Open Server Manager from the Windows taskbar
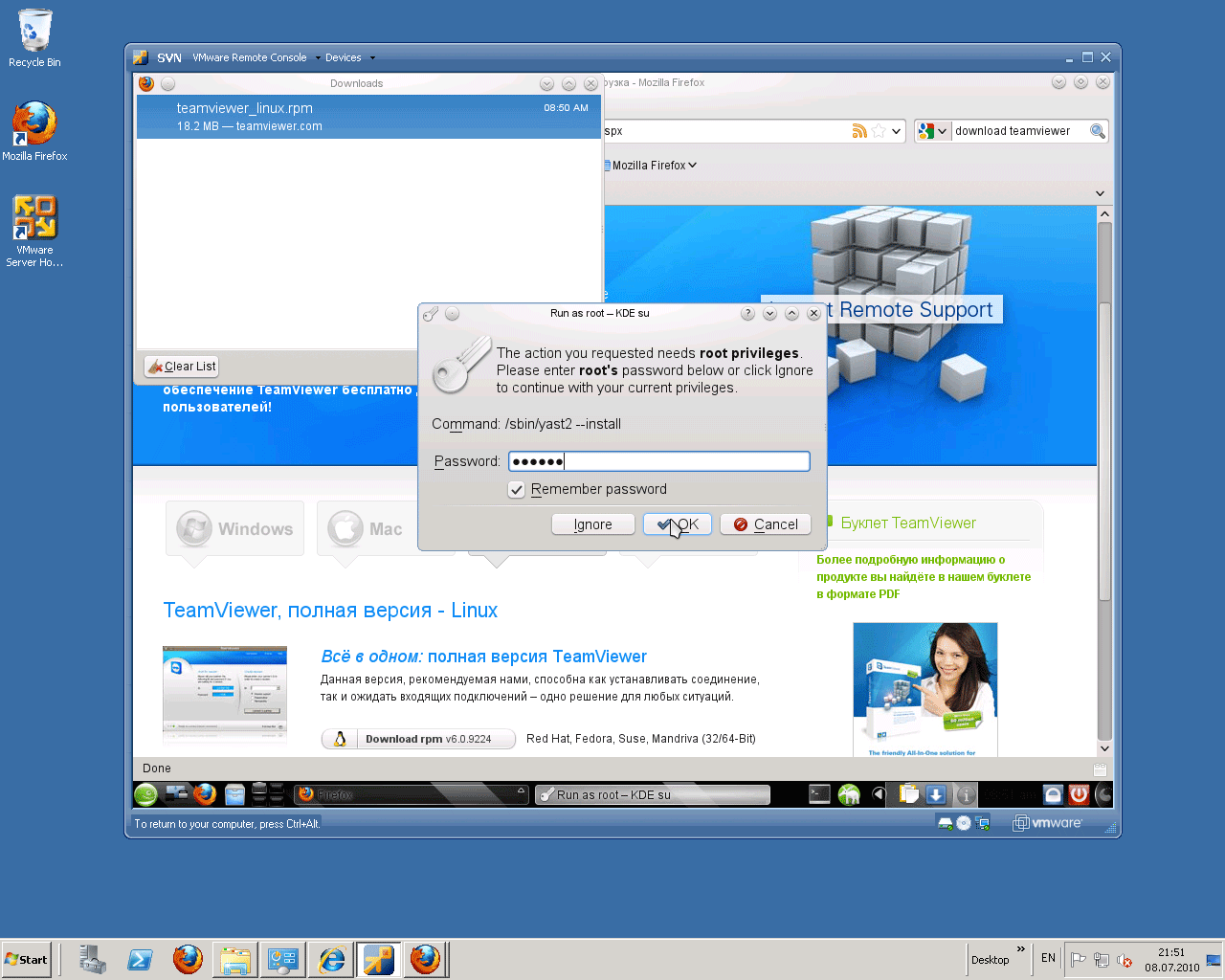The width and height of the screenshot is (1225, 980). pos(93,959)
